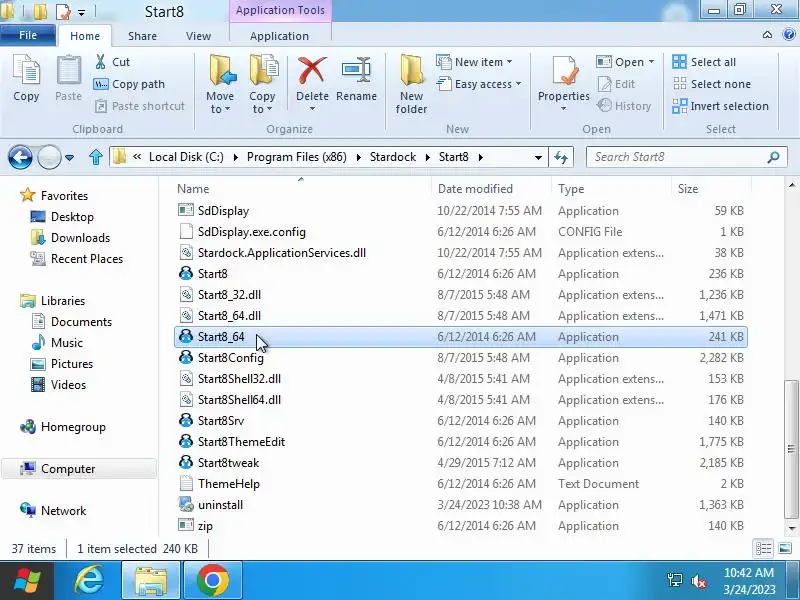Switch to the Application tools tab
The height and width of the screenshot is (600, 800).
coord(280,36)
